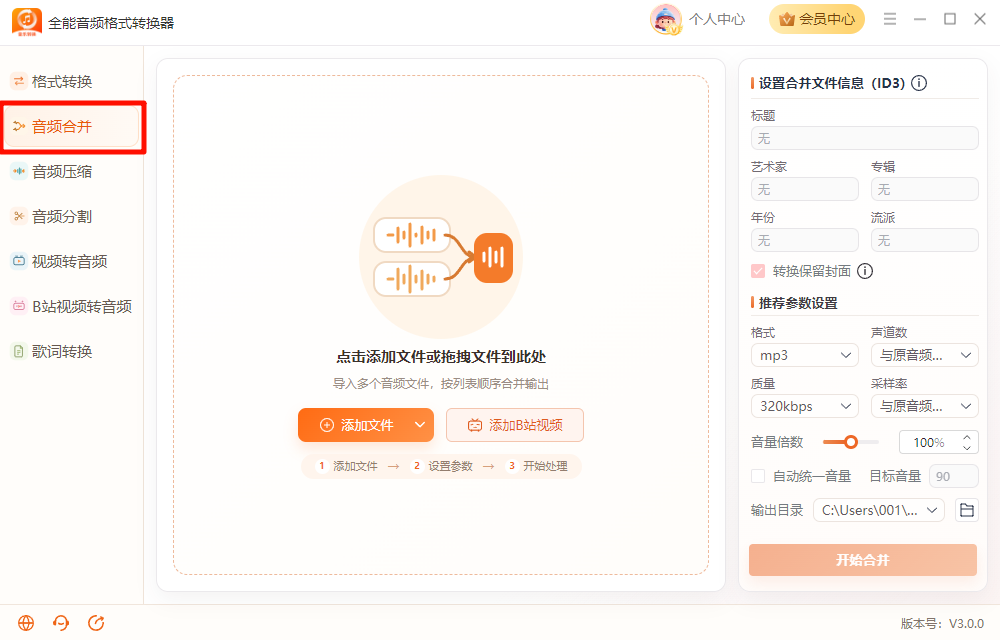Open 音频分割 in sidebar

click(71, 217)
